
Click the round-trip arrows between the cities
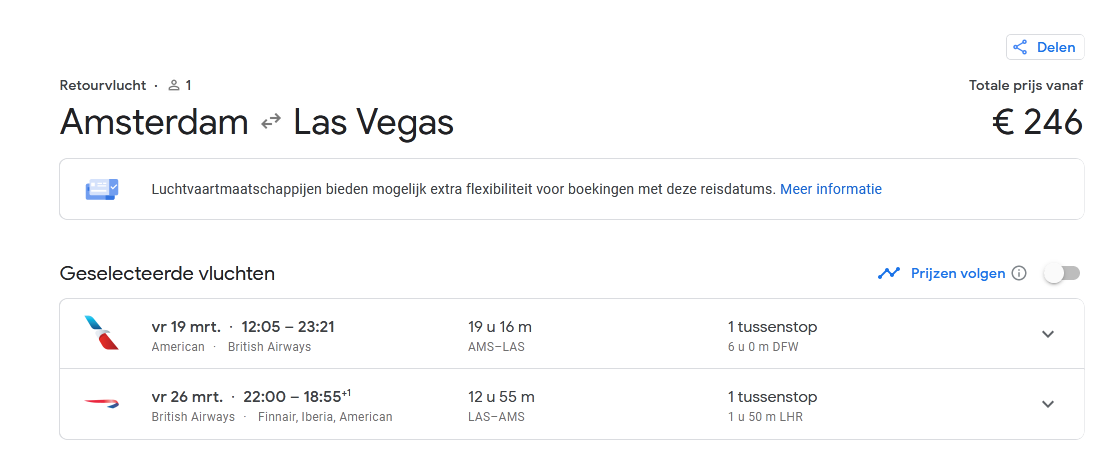click(x=271, y=122)
